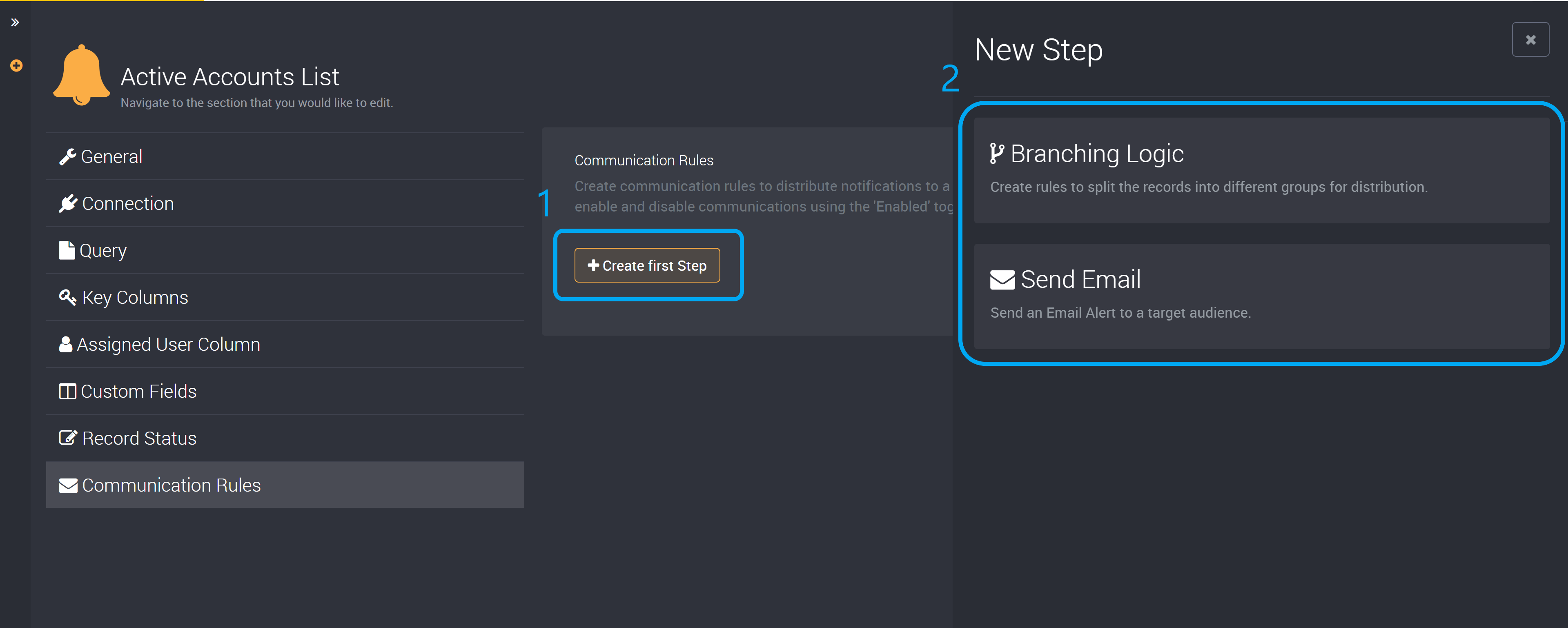This screenshot has width=1568, height=628.
Task: Select the Key Columns section
Action: [285, 297]
